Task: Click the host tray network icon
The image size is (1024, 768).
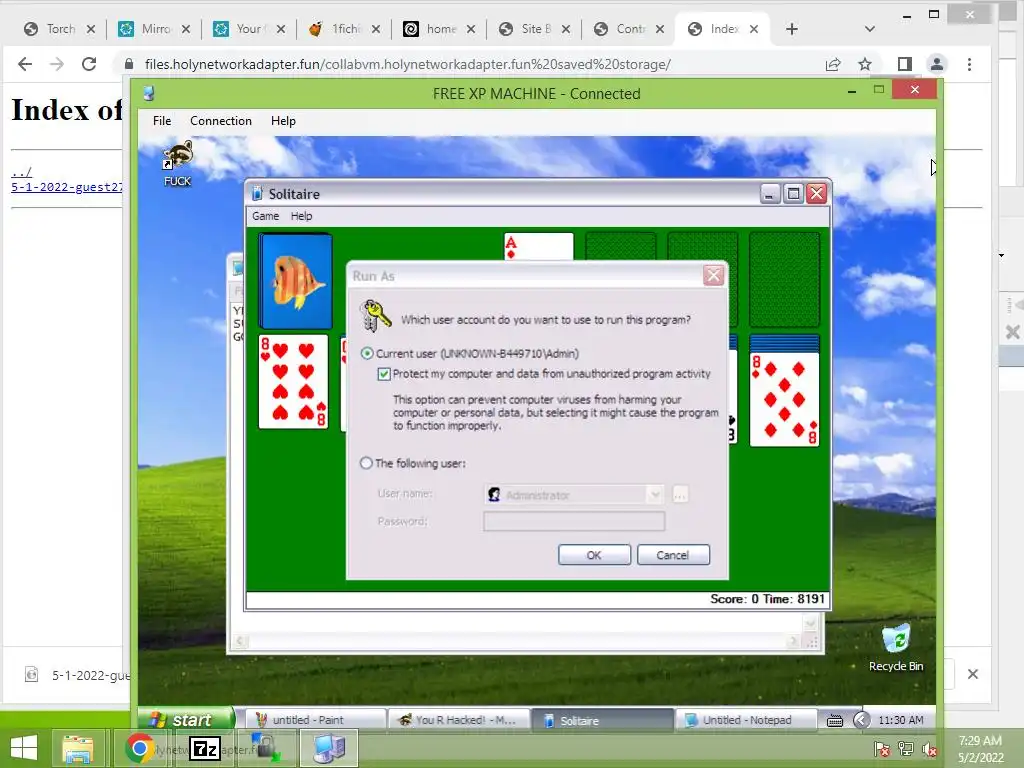Action: click(x=906, y=749)
